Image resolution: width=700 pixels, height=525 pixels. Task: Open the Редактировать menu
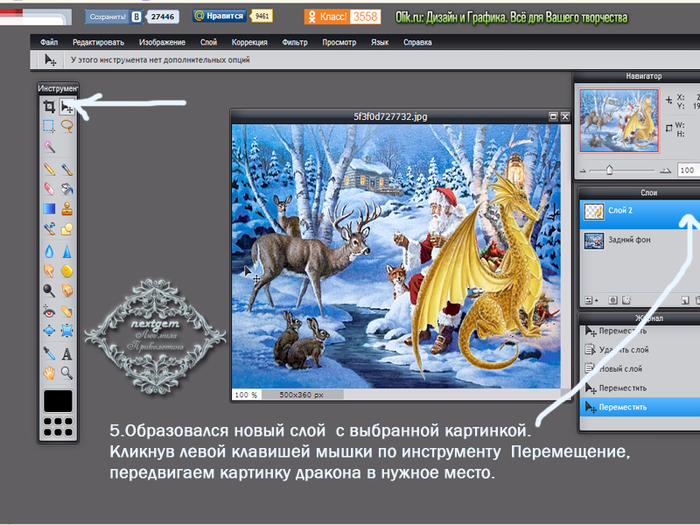pyautogui.click(x=98, y=42)
